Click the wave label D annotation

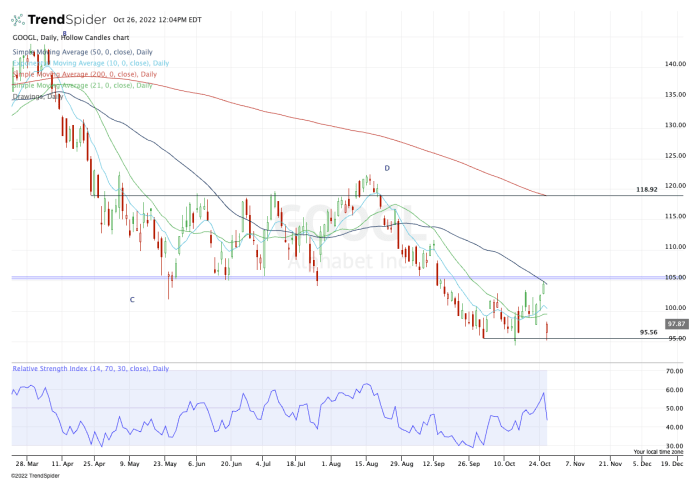(386, 168)
